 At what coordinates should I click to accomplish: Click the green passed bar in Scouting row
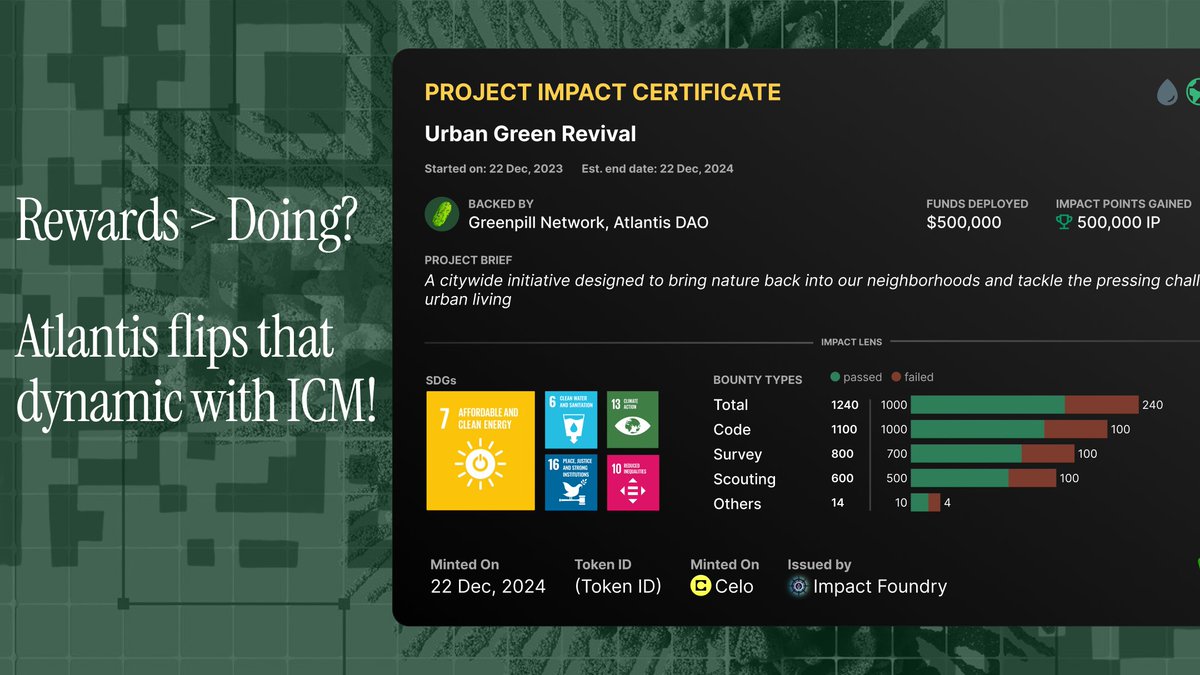click(x=960, y=478)
